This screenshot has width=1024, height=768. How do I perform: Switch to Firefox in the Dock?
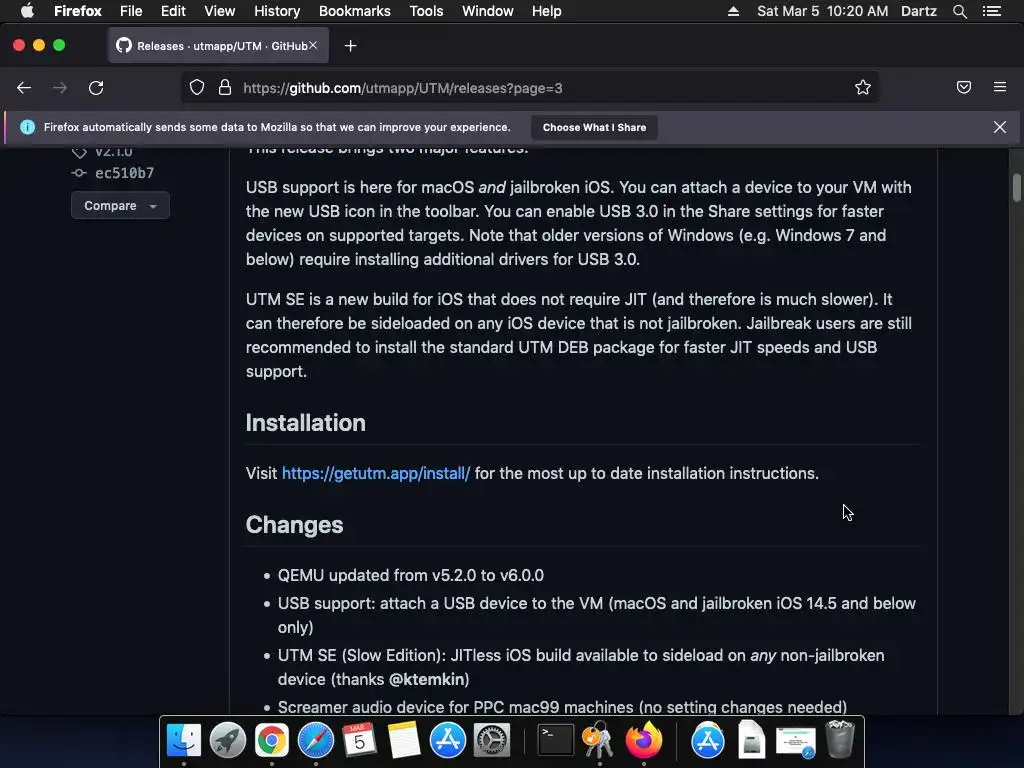pos(643,741)
